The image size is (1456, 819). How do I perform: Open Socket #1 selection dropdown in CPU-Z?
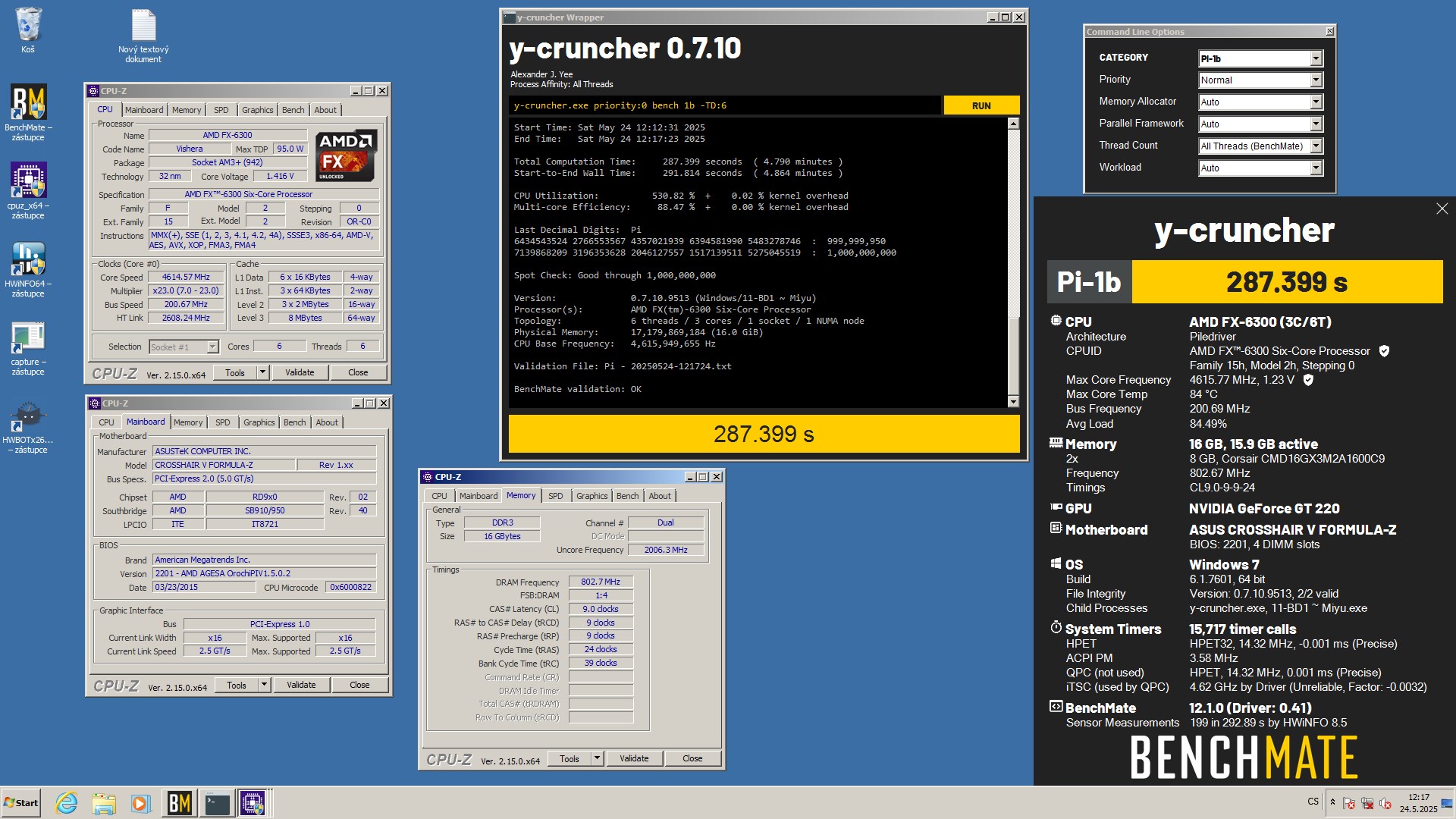click(x=184, y=347)
